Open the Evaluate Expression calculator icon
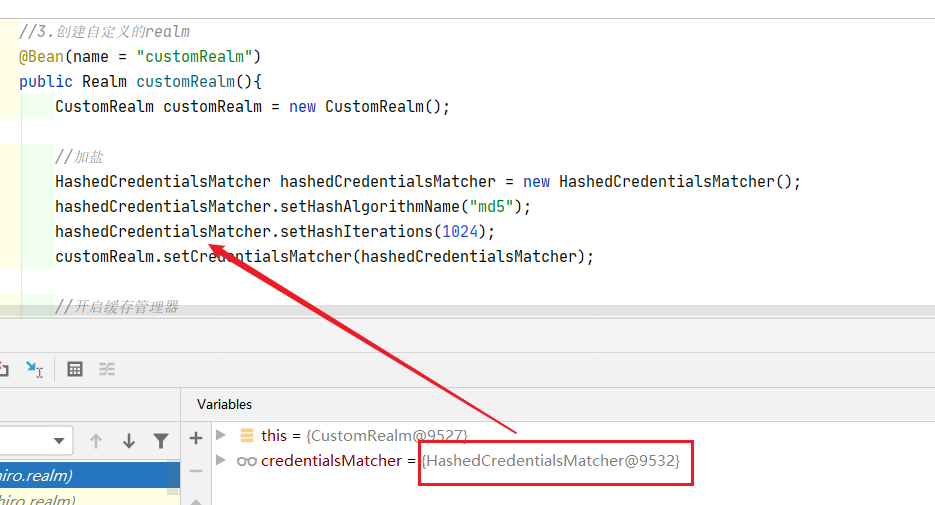The height and width of the screenshot is (505, 935). click(75, 370)
